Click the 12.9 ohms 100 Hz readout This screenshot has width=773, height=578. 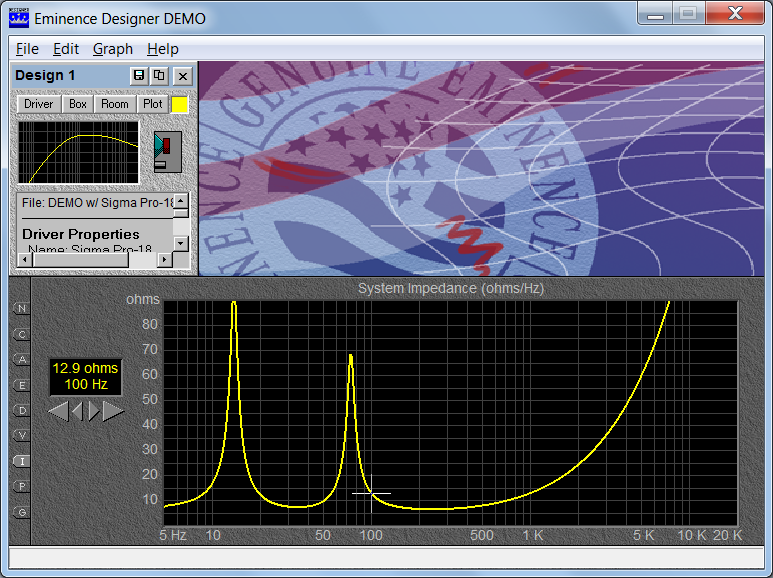pos(85,376)
